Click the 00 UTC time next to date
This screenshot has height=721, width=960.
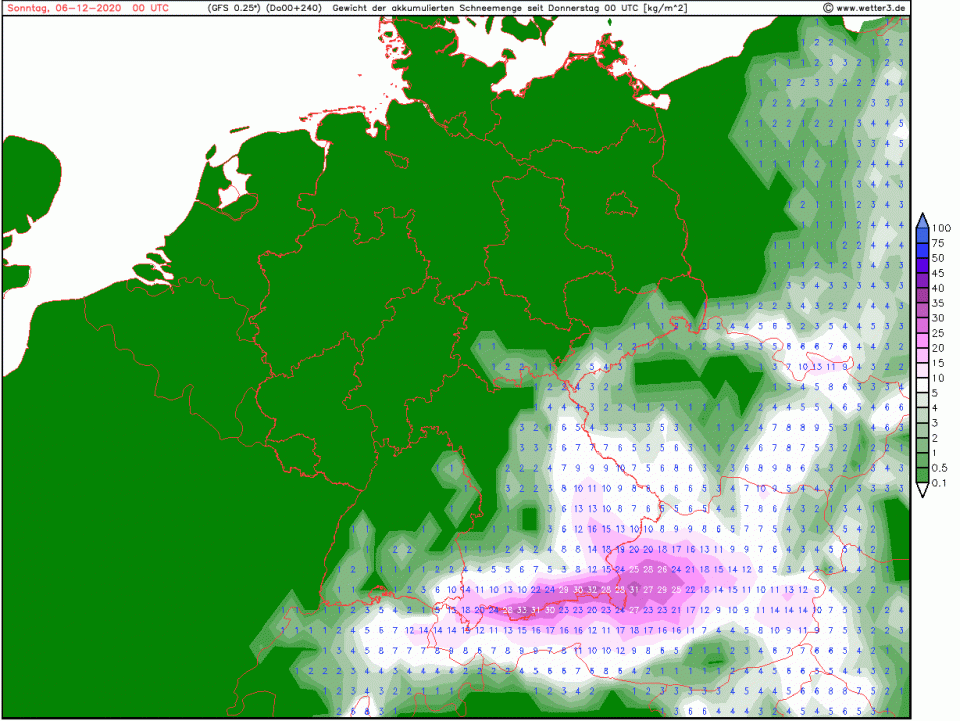coord(136,8)
